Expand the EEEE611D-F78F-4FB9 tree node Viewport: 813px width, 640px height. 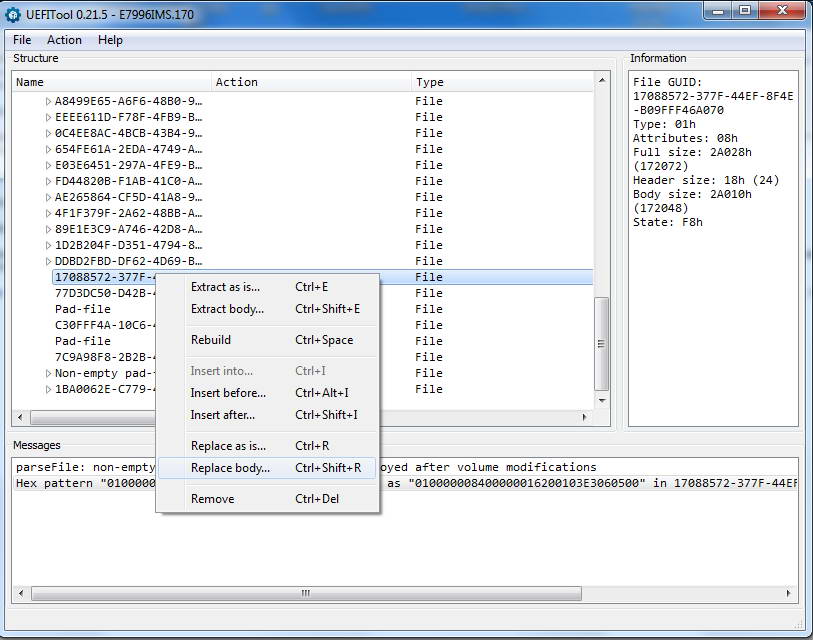pos(48,117)
